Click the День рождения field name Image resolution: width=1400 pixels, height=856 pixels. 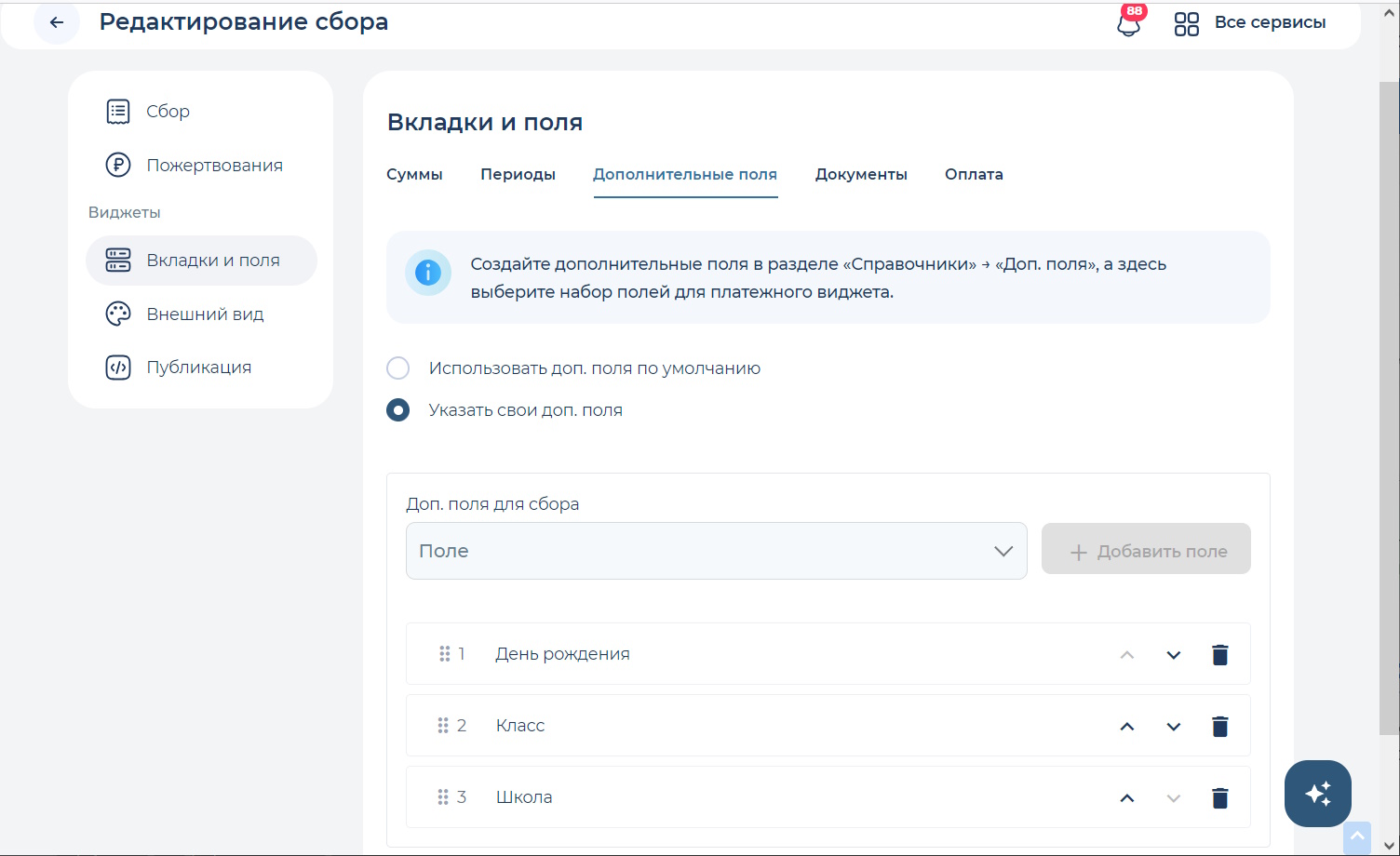pos(562,654)
